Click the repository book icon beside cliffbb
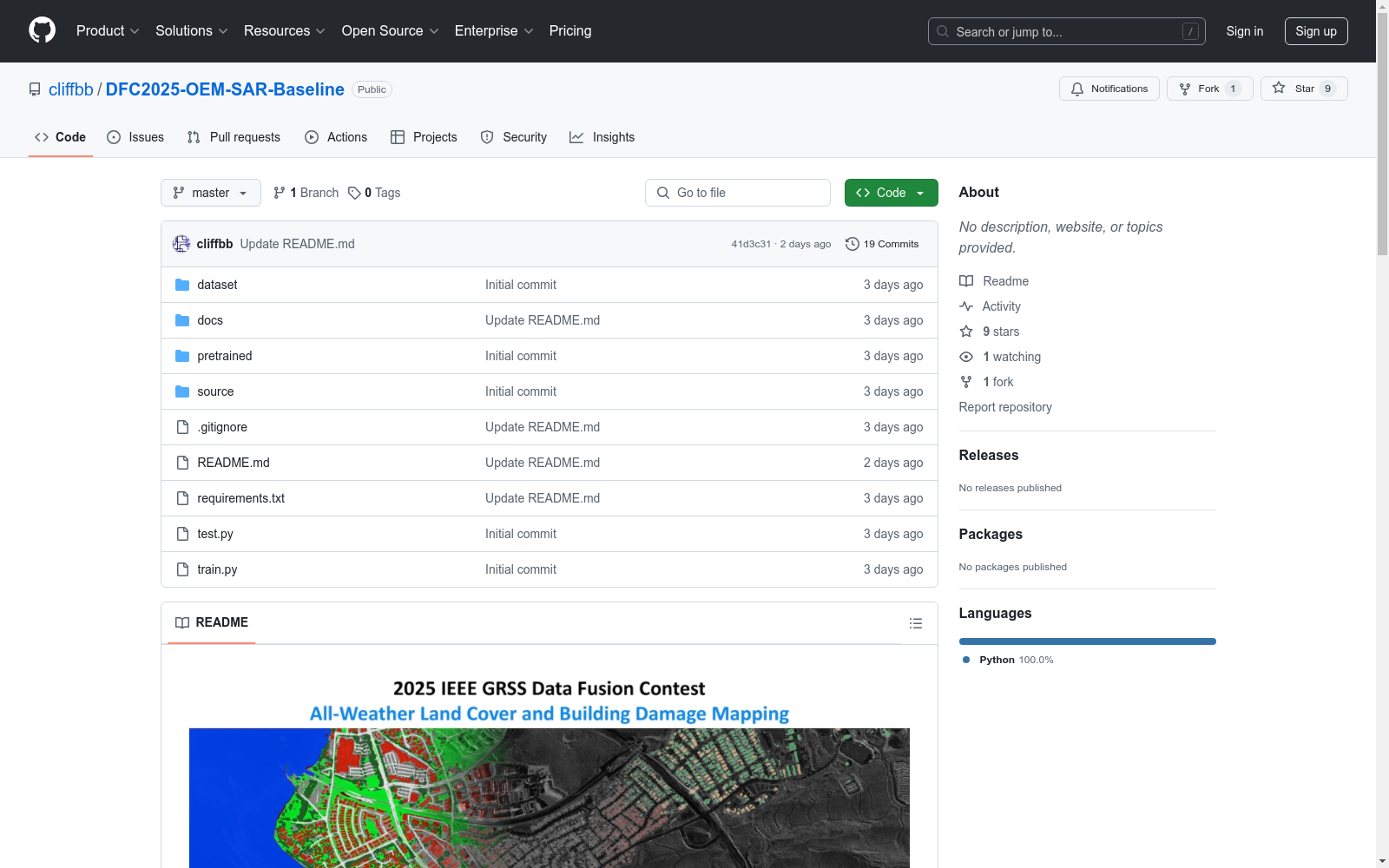The width and height of the screenshot is (1389, 868). pos(35,89)
